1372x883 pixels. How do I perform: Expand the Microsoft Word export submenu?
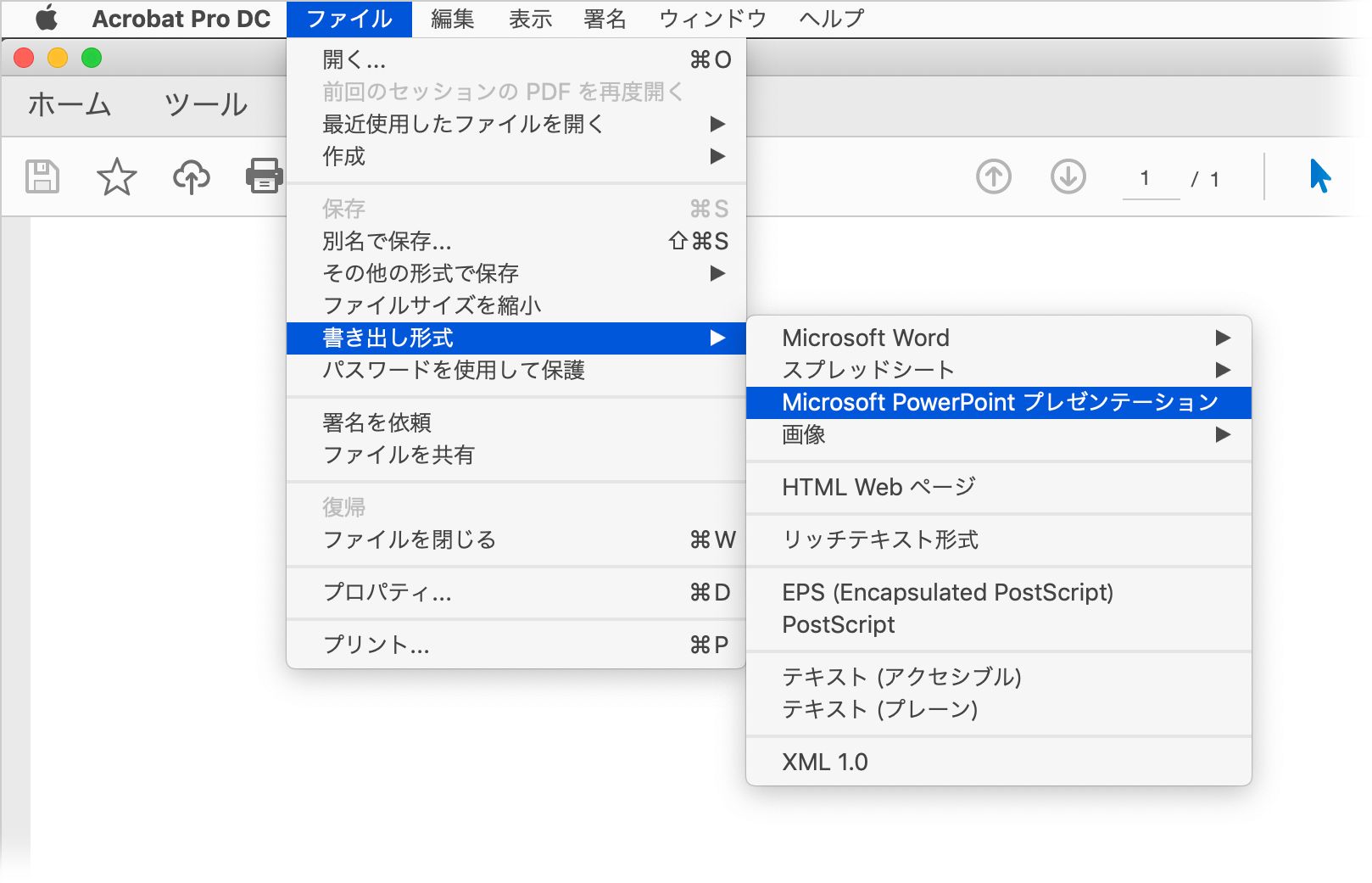point(999,338)
